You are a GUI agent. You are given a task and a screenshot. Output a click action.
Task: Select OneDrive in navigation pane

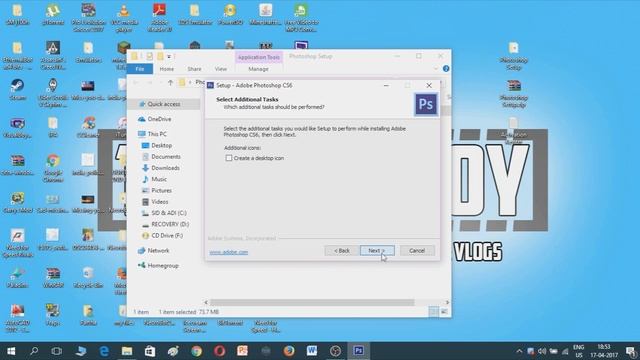[x=159, y=119]
